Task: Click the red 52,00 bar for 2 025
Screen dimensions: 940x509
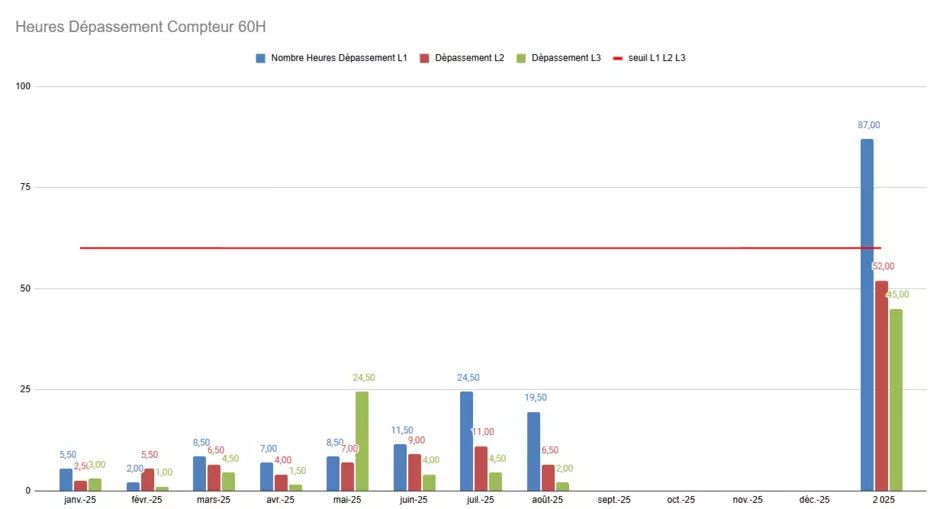Action: [x=881, y=385]
